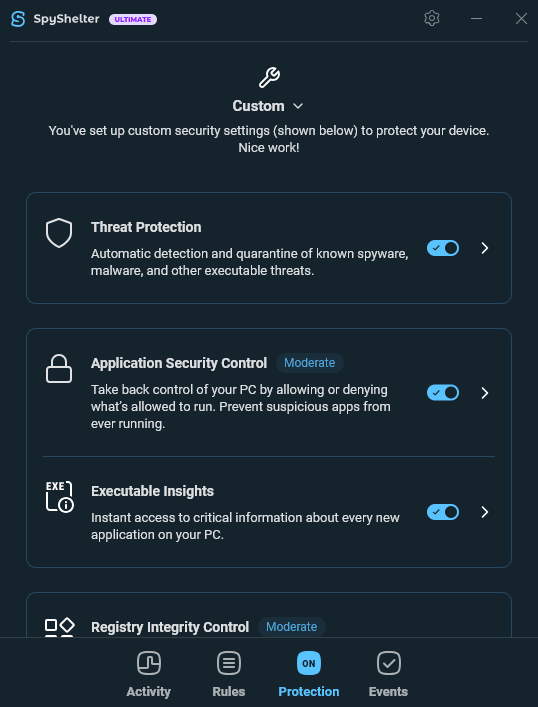538x707 pixels.
Task: Click the SpyShelter logo icon
Action: [18, 19]
